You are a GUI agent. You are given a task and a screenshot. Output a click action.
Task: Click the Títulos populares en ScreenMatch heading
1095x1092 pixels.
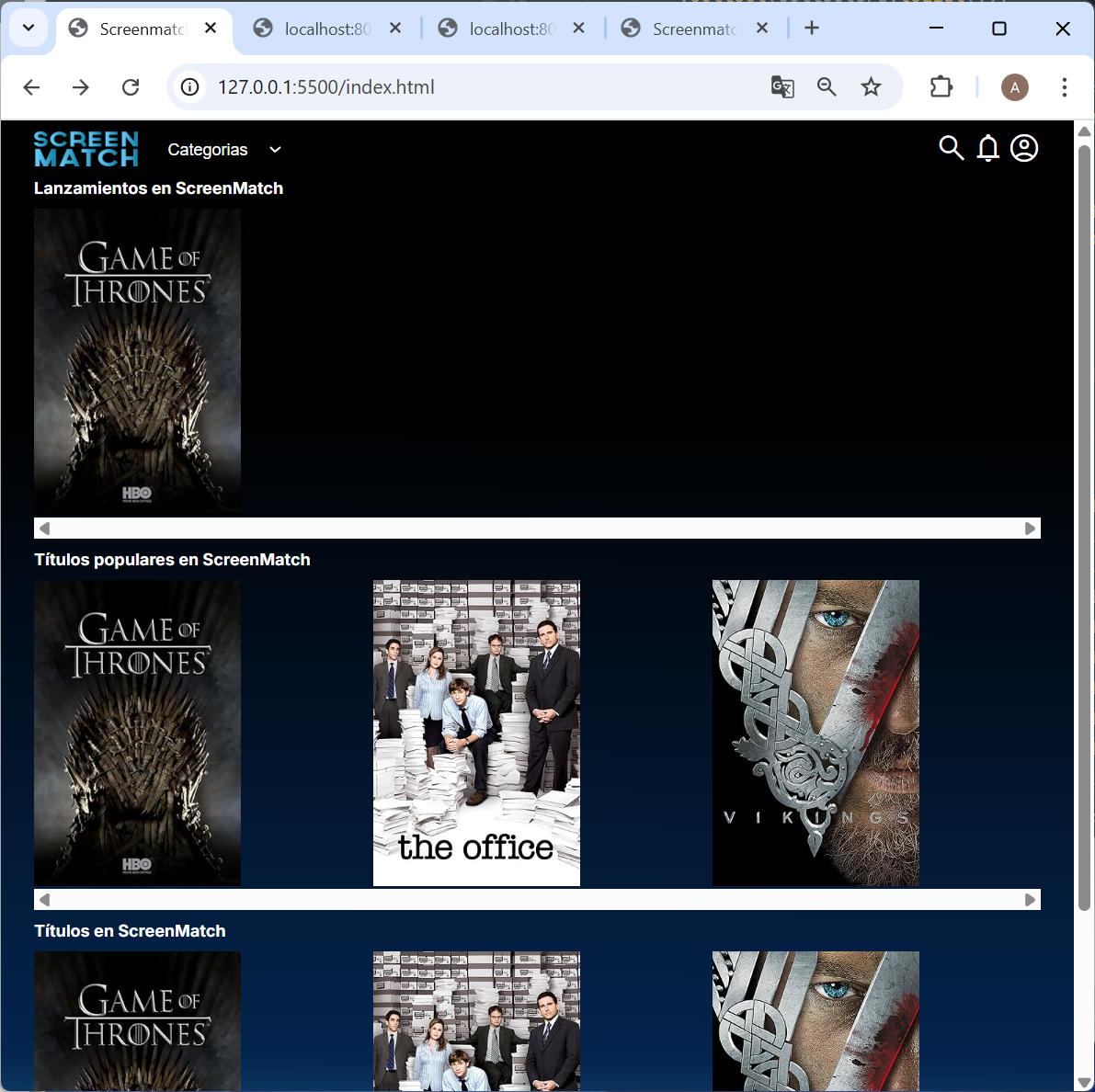pyautogui.click(x=172, y=560)
